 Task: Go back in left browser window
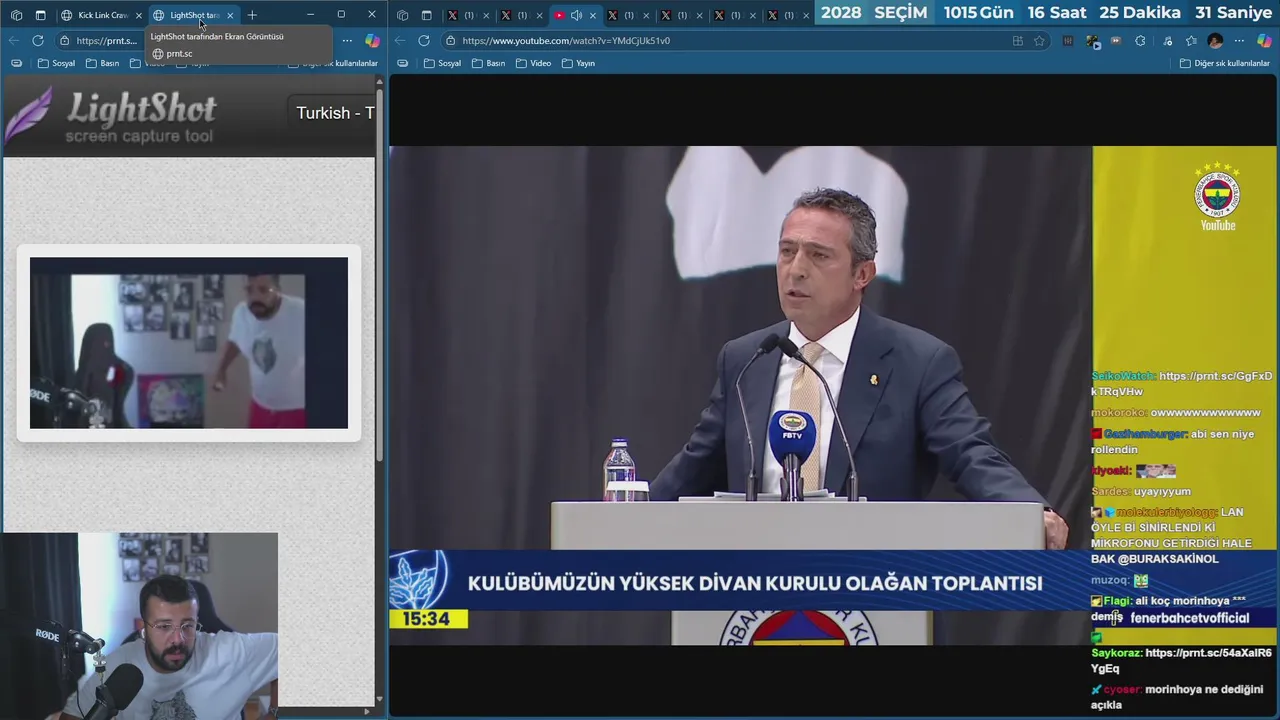click(13, 41)
